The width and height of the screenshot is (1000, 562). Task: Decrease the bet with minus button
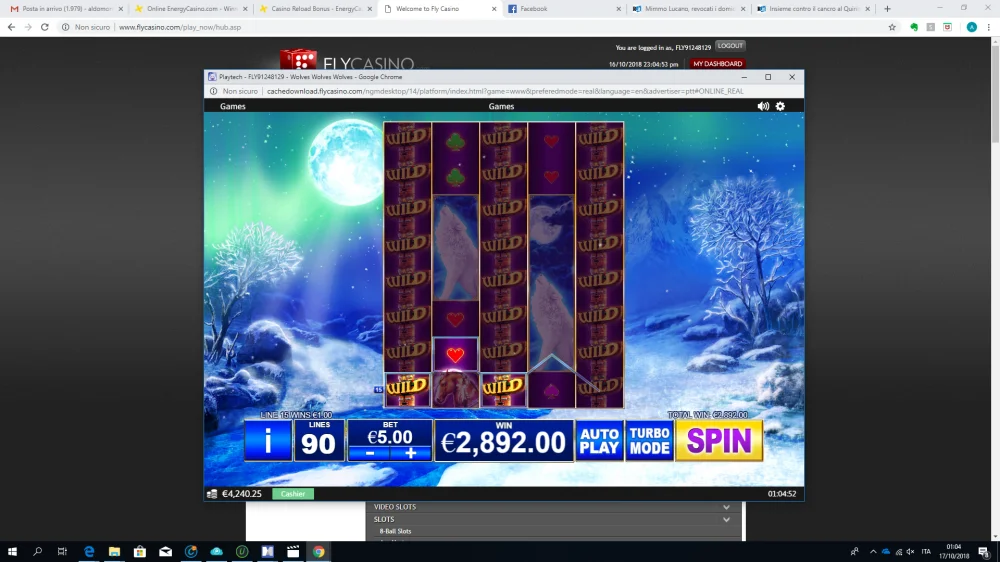pyautogui.click(x=370, y=453)
